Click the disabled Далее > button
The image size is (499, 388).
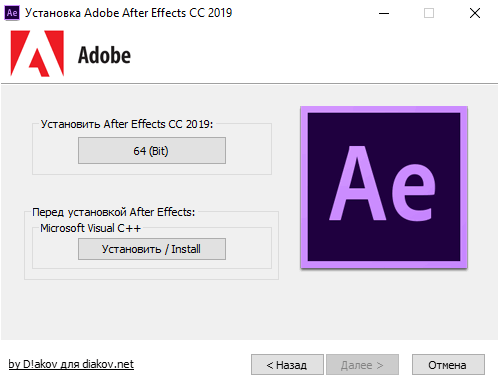point(362,365)
